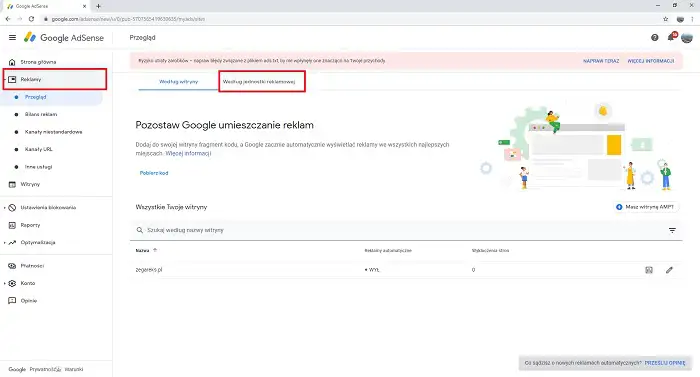Click the browser back arrow
Screen dimensions: 700x377
coord(8,19)
